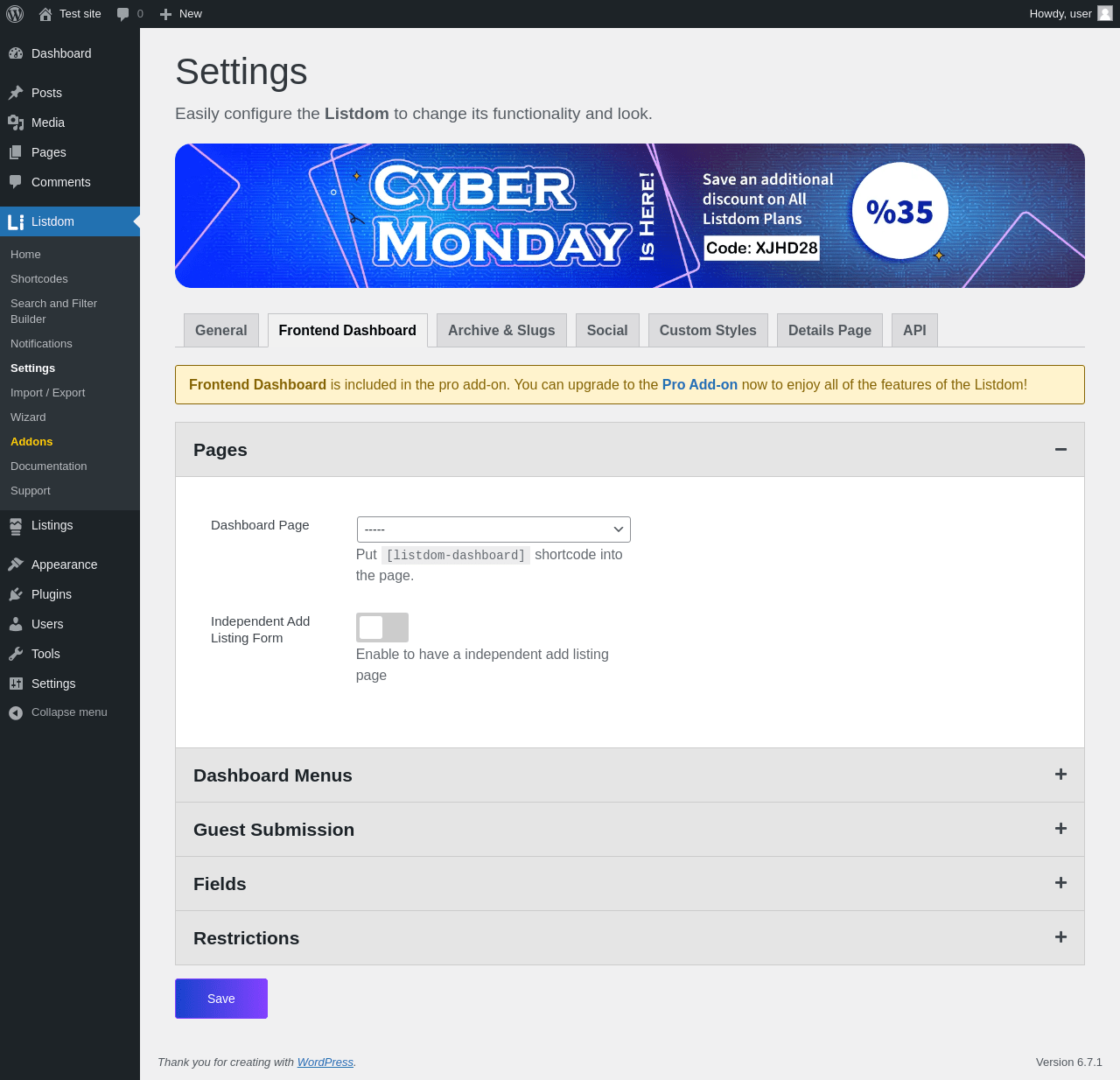This screenshot has width=1120, height=1080.
Task: Switch to the General tab
Action: (221, 330)
